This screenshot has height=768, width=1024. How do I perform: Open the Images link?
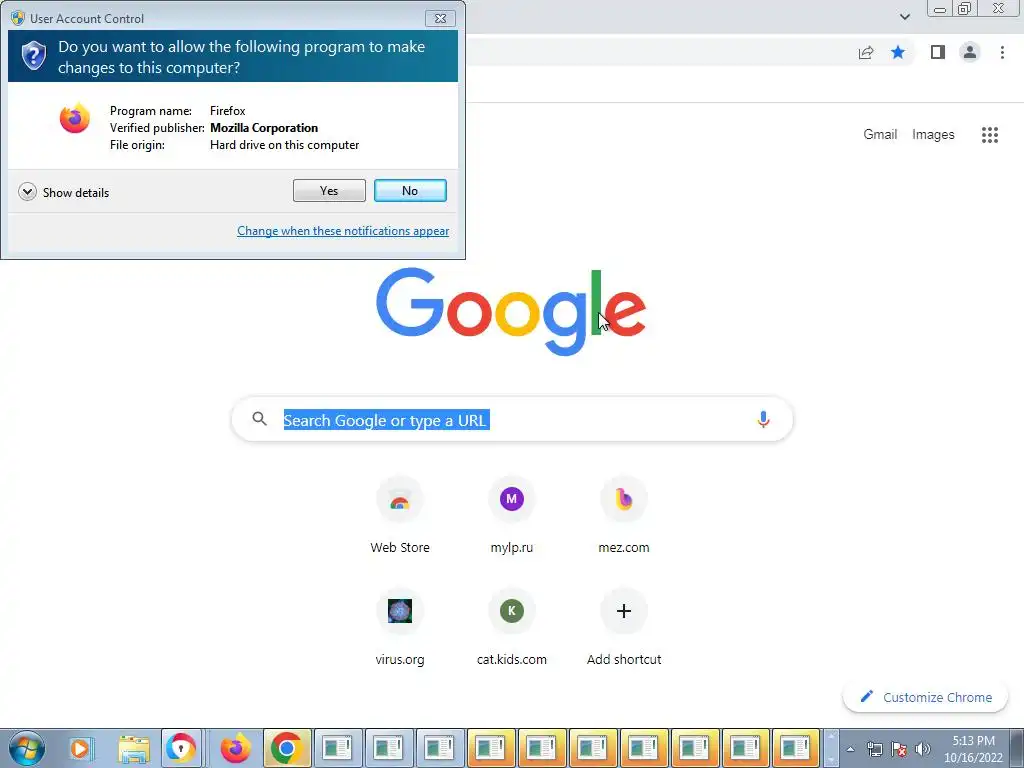coord(933,135)
